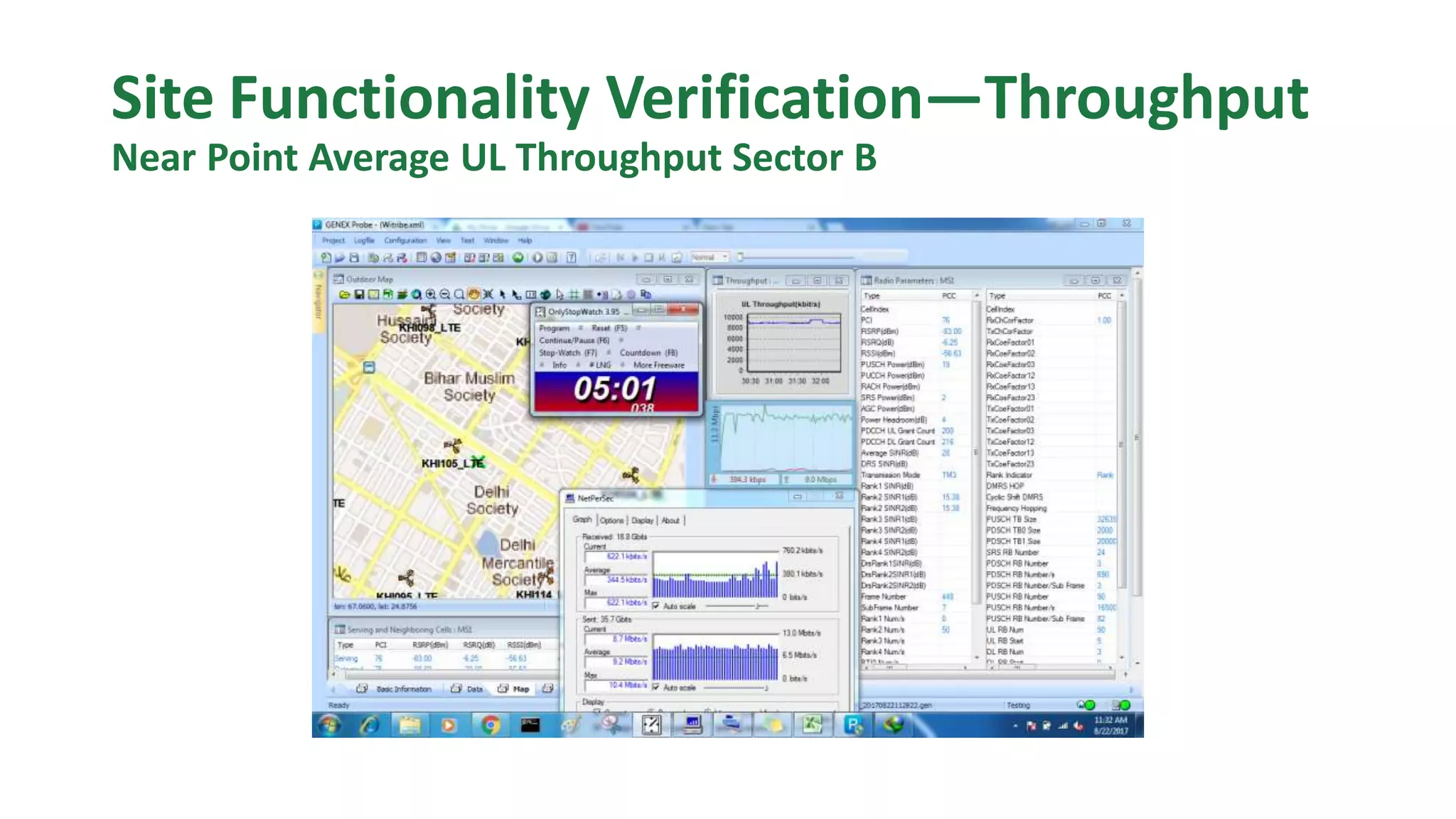This screenshot has height=819, width=1456.
Task: Switch to Display tab in NetPerSec
Action: click(642, 520)
